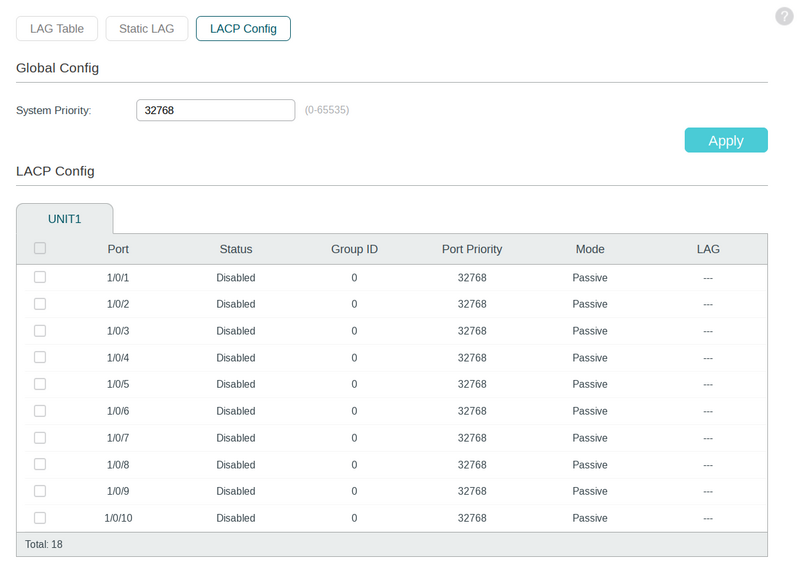Click Passive mode of port 1/0/10

(590, 518)
